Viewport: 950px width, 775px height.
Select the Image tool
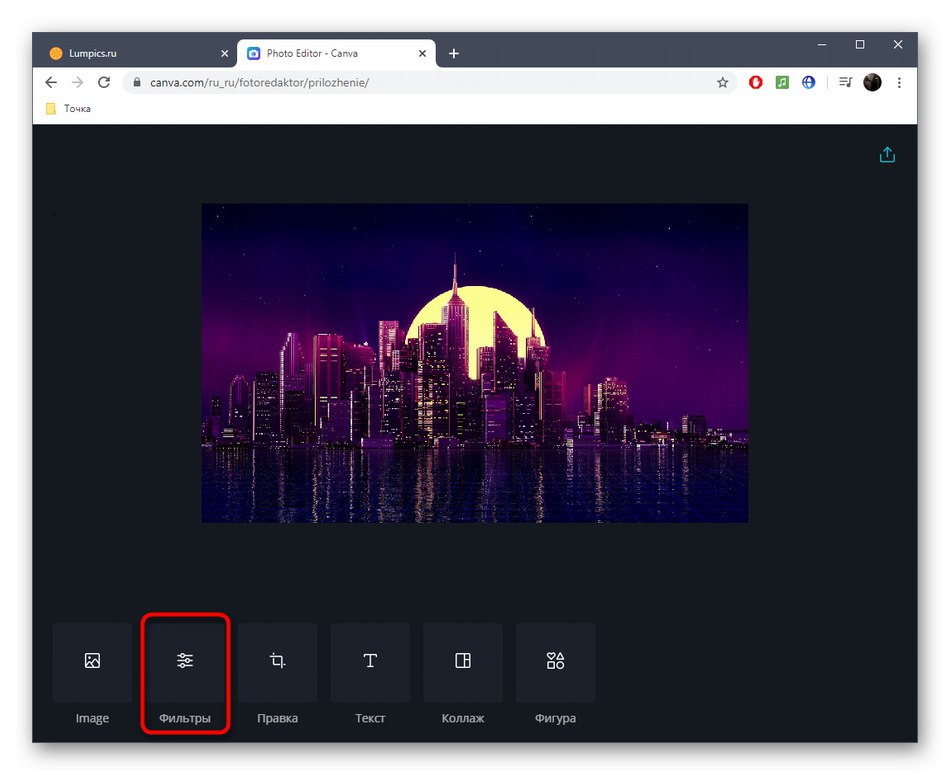(92, 662)
